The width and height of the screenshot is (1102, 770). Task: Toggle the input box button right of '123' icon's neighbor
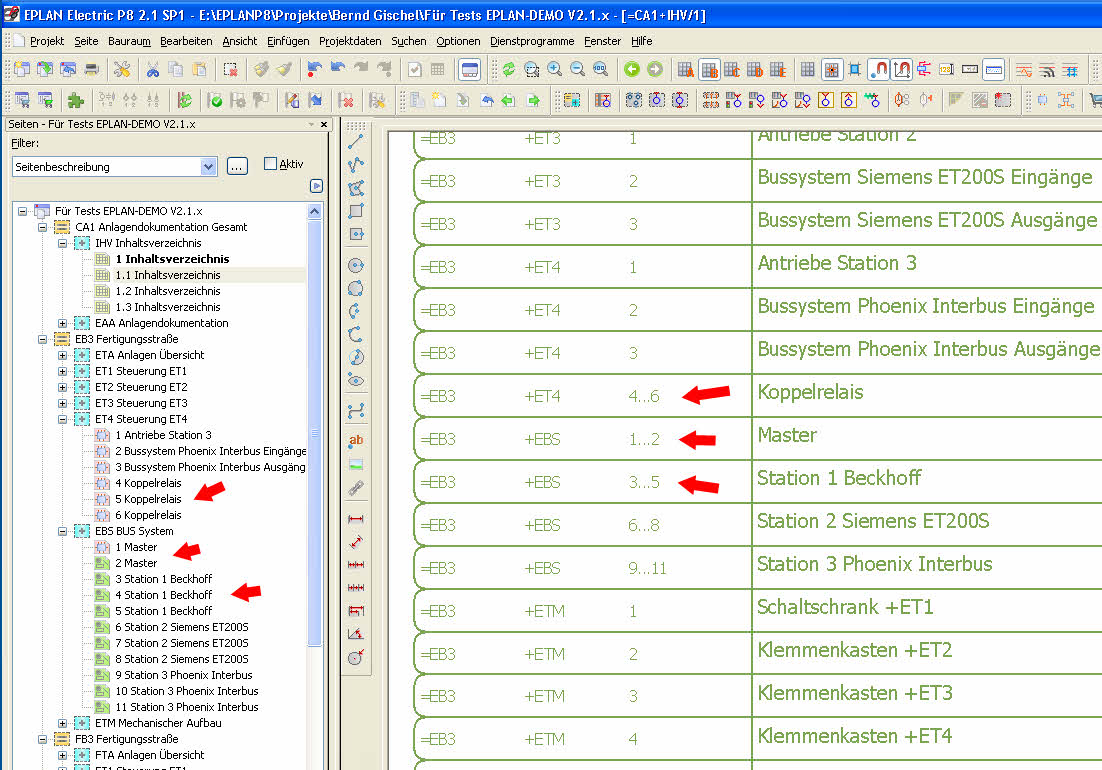pos(993,70)
